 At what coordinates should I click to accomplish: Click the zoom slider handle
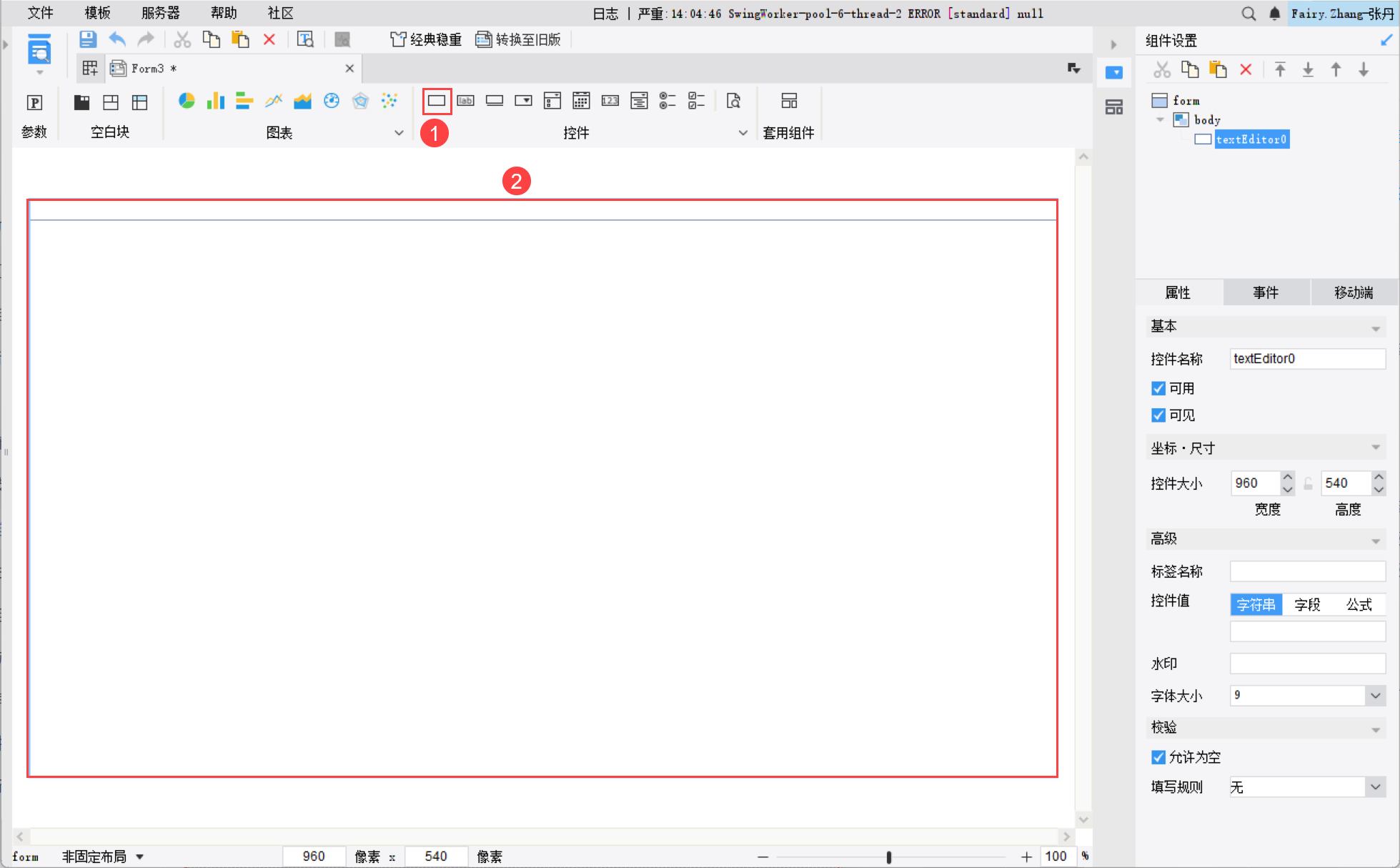point(888,857)
